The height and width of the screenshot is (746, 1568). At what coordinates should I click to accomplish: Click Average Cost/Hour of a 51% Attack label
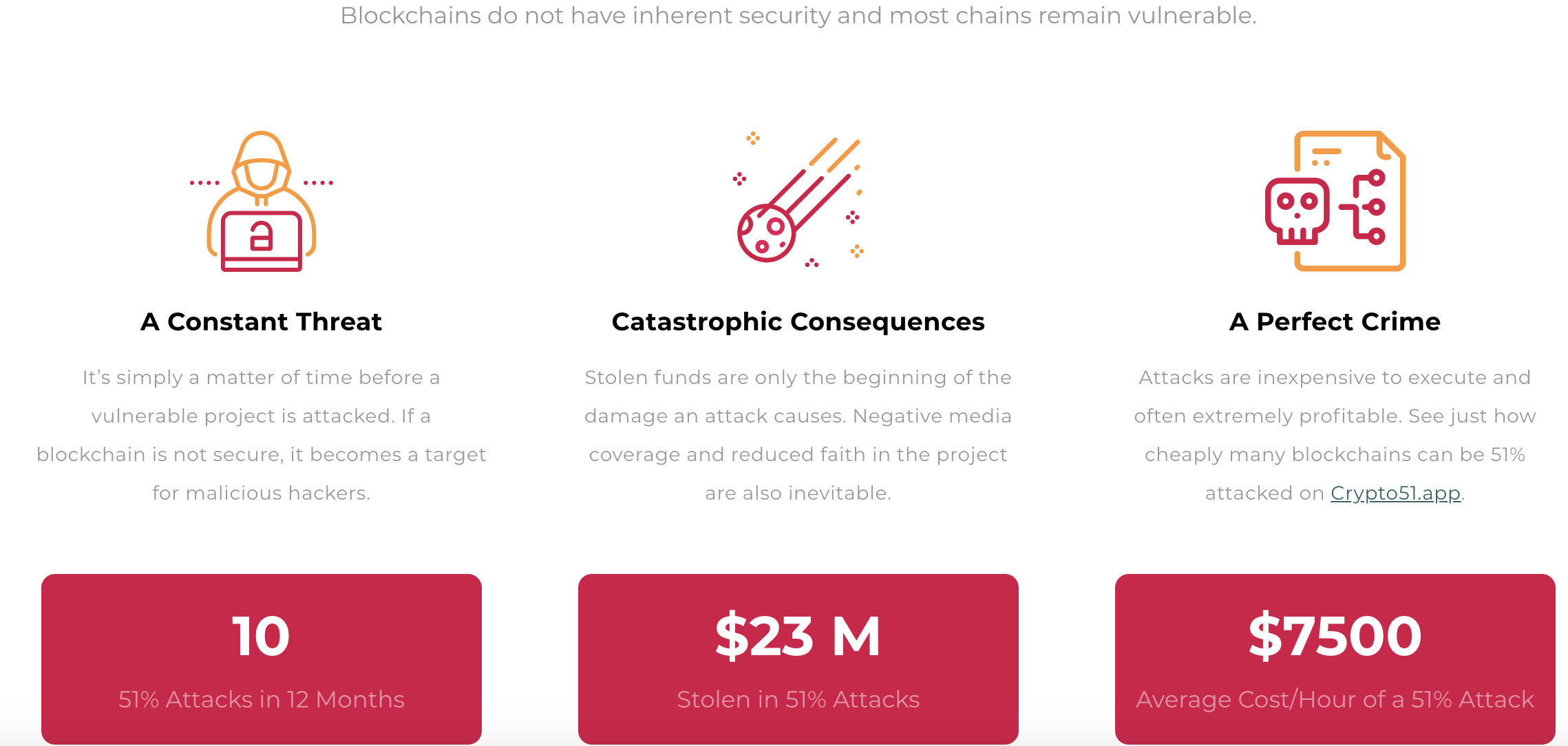[x=1335, y=699]
